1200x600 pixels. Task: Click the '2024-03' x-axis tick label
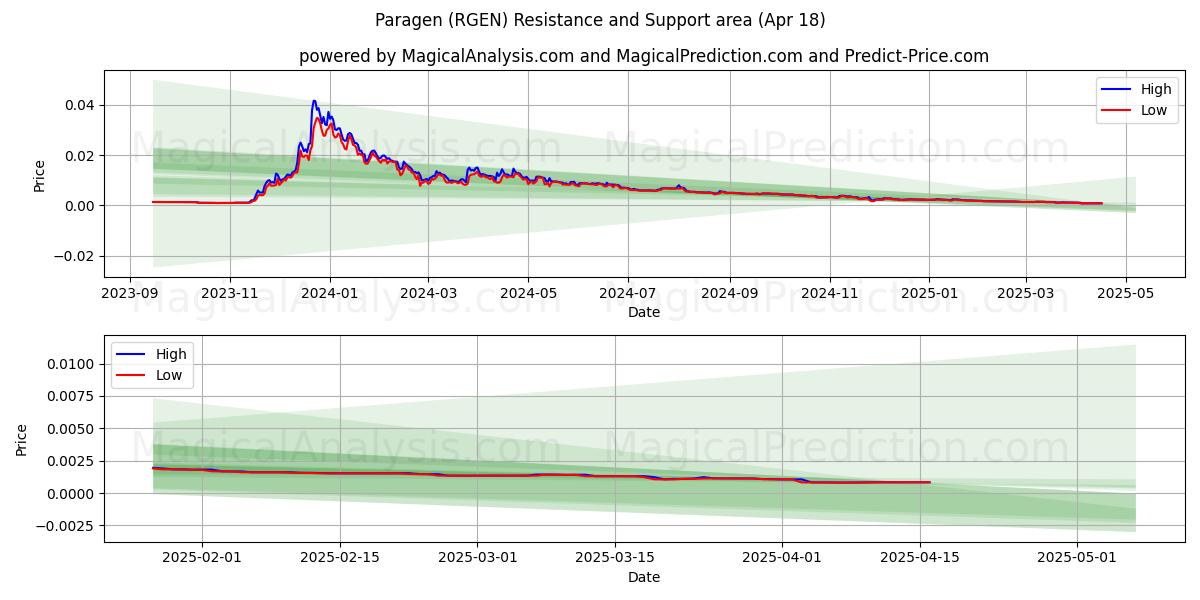428,293
